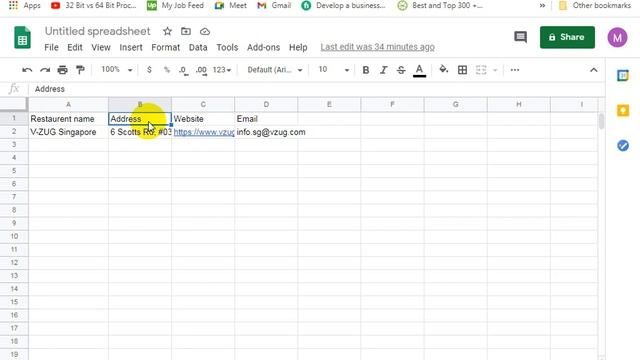Open the fill color picker
Viewport: 640px width, 360px height.
[444, 70]
